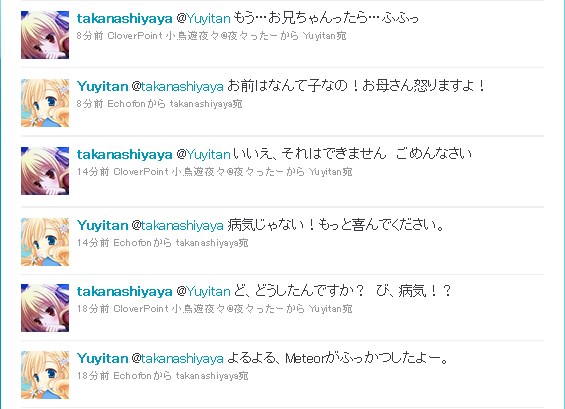The height and width of the screenshot is (409, 565).
Task: Click Yuyitan's avatar beside the お母さん怒りますよ tweet
Action: coord(45,103)
